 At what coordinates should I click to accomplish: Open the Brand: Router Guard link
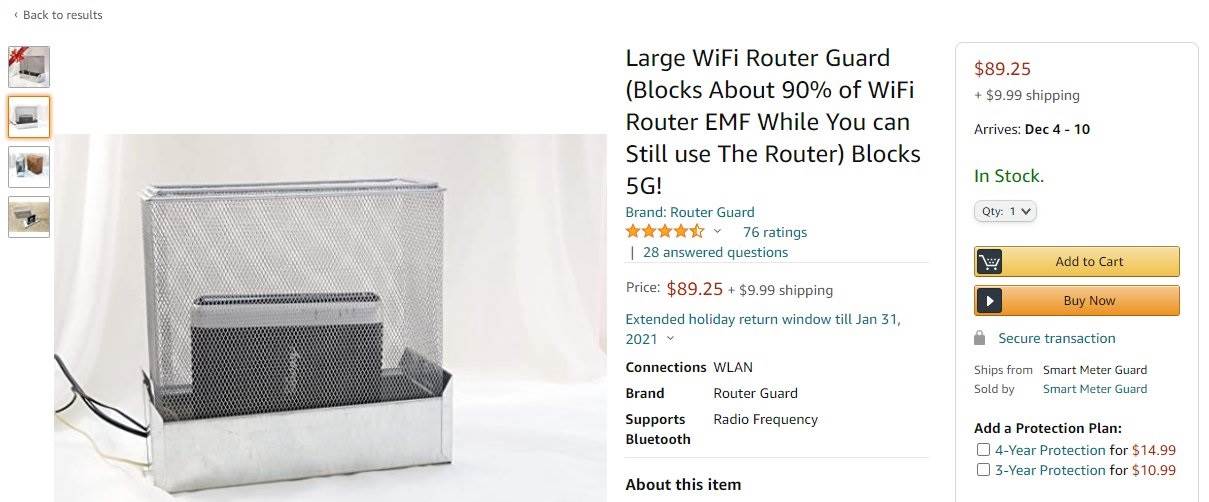click(x=690, y=212)
